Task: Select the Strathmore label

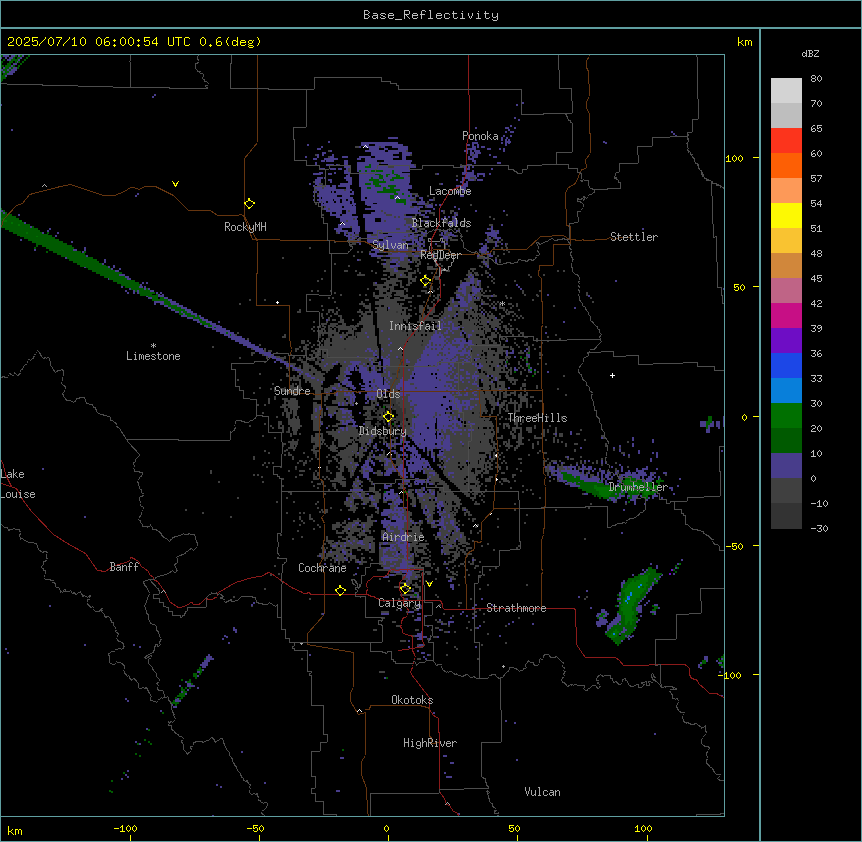Action: click(516, 608)
